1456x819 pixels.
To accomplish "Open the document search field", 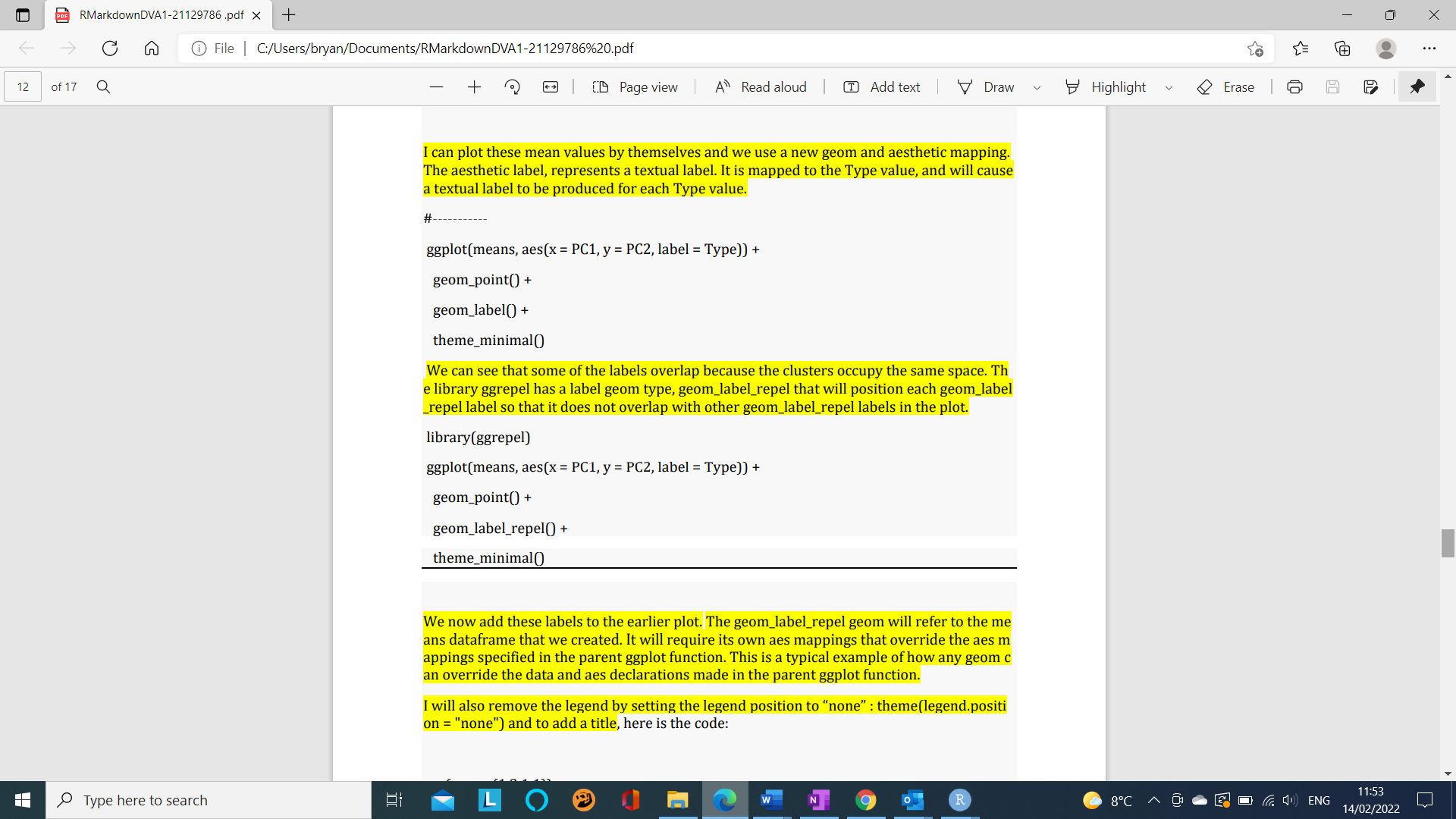I will click(x=103, y=86).
